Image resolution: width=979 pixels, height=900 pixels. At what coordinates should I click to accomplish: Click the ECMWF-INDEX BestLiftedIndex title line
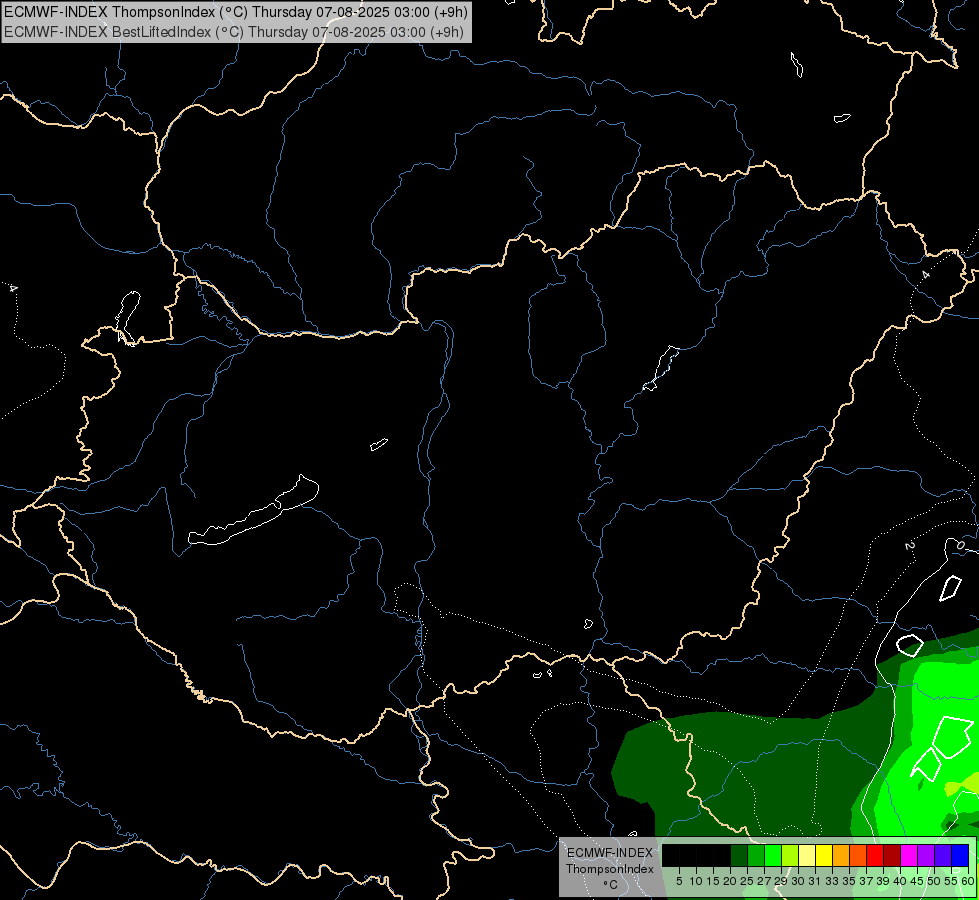pyautogui.click(x=234, y=32)
